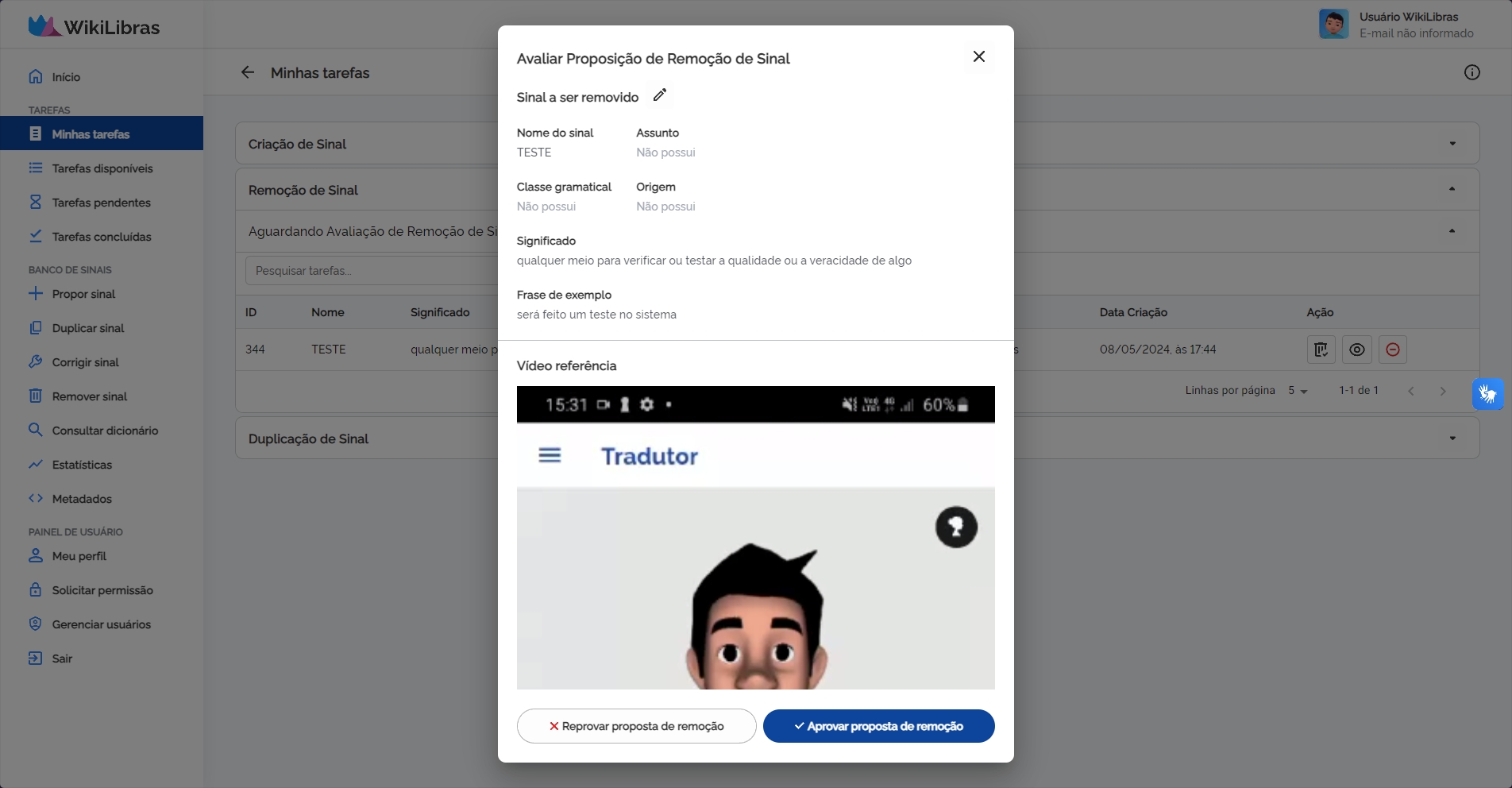The height and width of the screenshot is (788, 1512).
Task: Click the back arrow next to Minhas tarefas
Action: point(248,73)
